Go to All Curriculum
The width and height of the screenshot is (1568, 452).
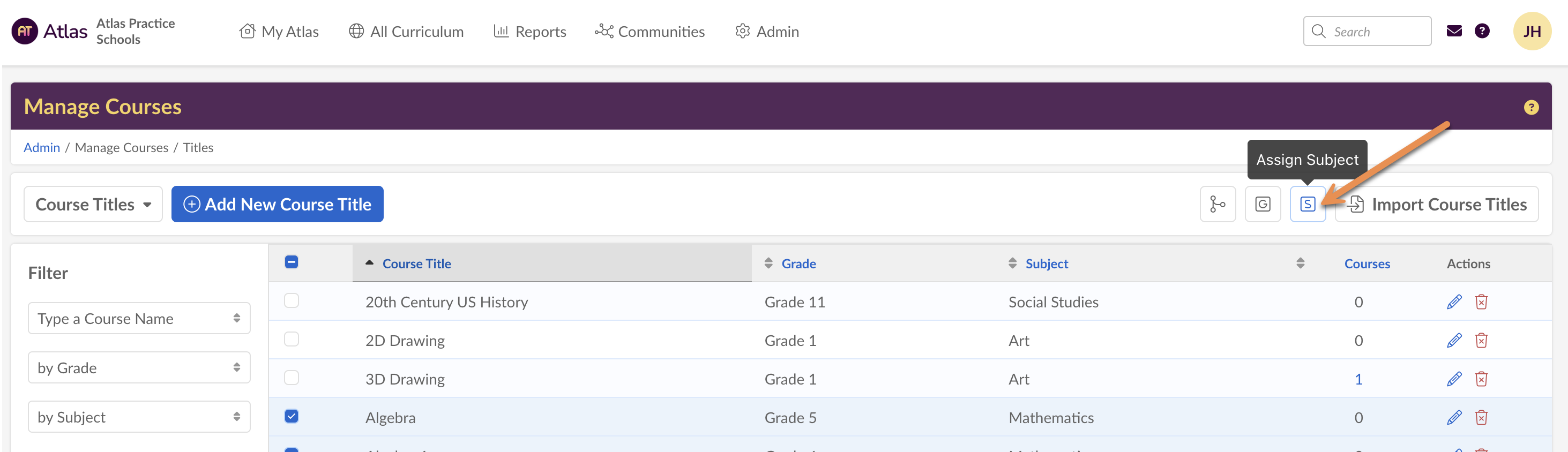coord(406,32)
